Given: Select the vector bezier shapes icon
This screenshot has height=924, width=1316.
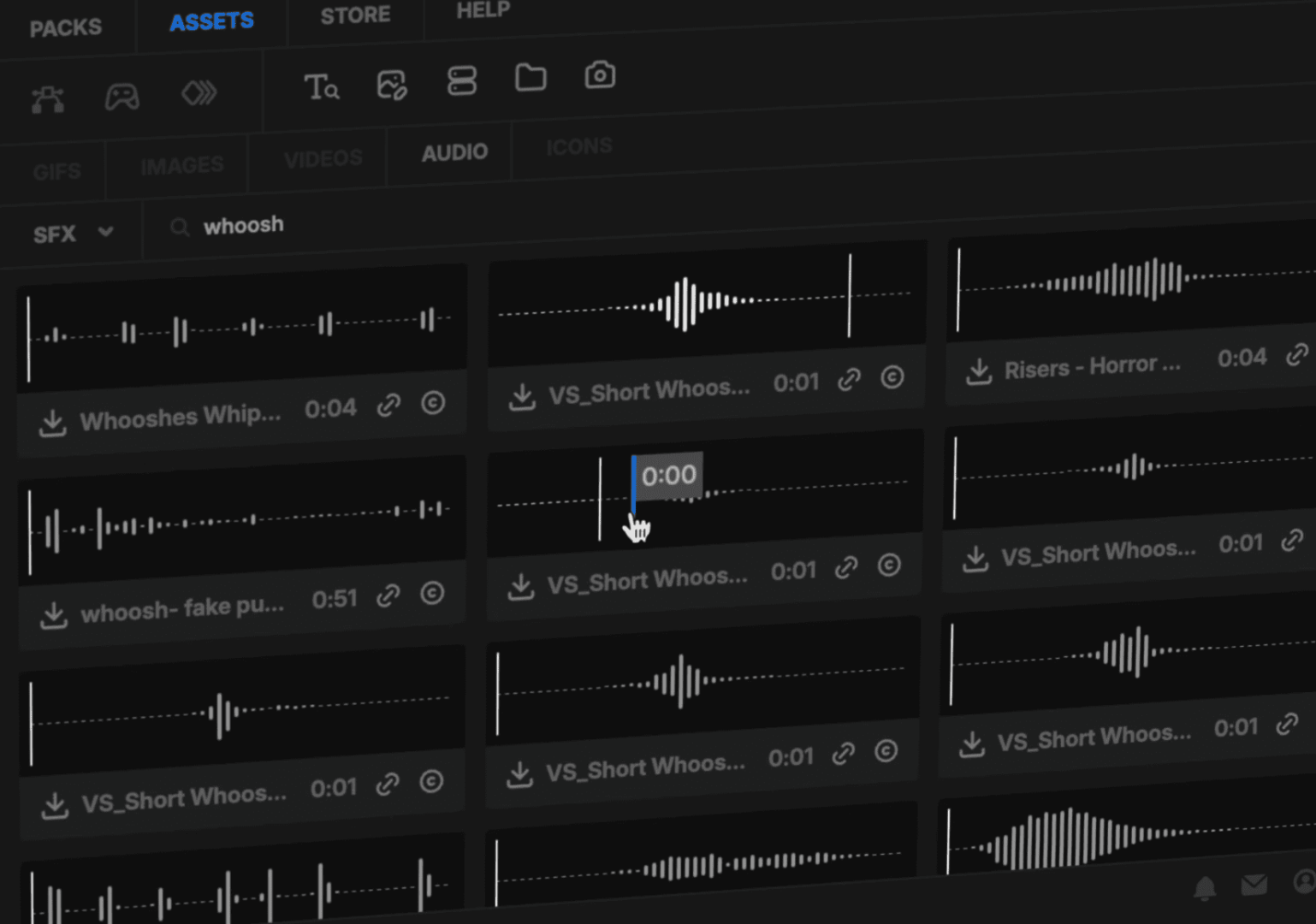Looking at the screenshot, I should pyautogui.click(x=48, y=100).
